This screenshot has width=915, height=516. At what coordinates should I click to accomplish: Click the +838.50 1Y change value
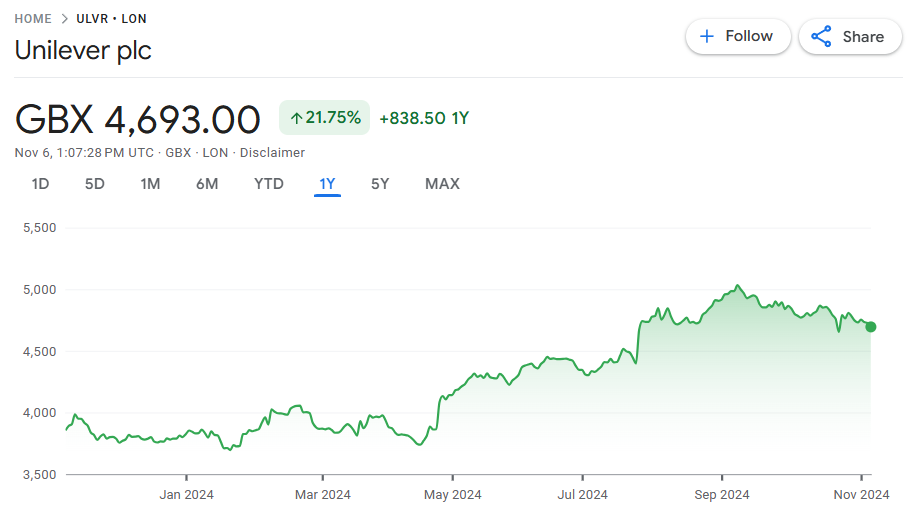(x=424, y=118)
